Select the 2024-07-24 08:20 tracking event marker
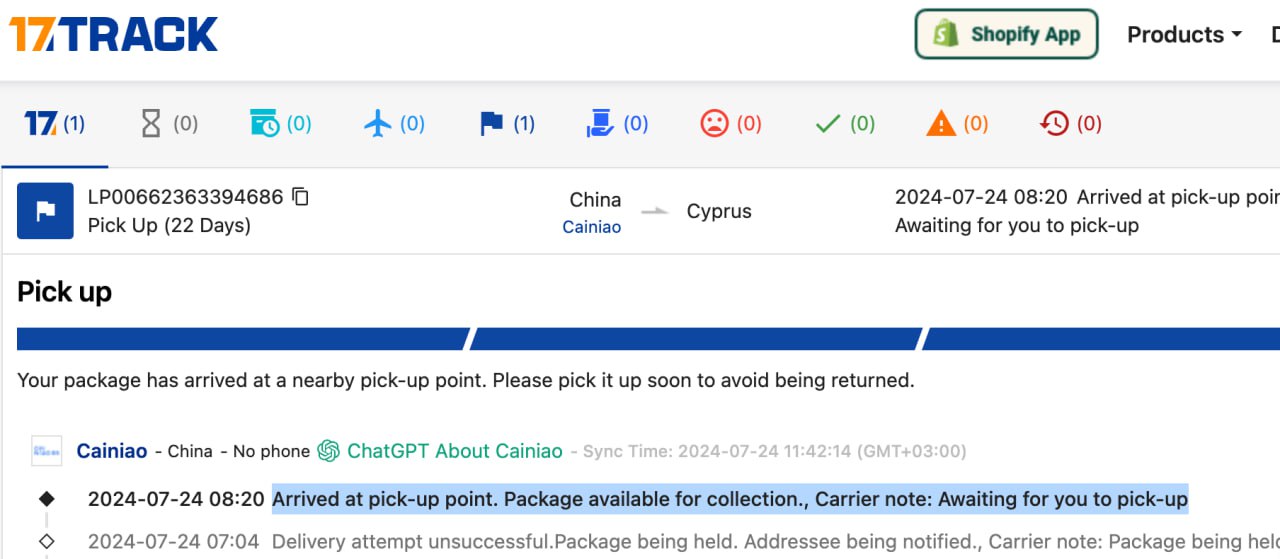The width and height of the screenshot is (1280, 559). click(46, 499)
